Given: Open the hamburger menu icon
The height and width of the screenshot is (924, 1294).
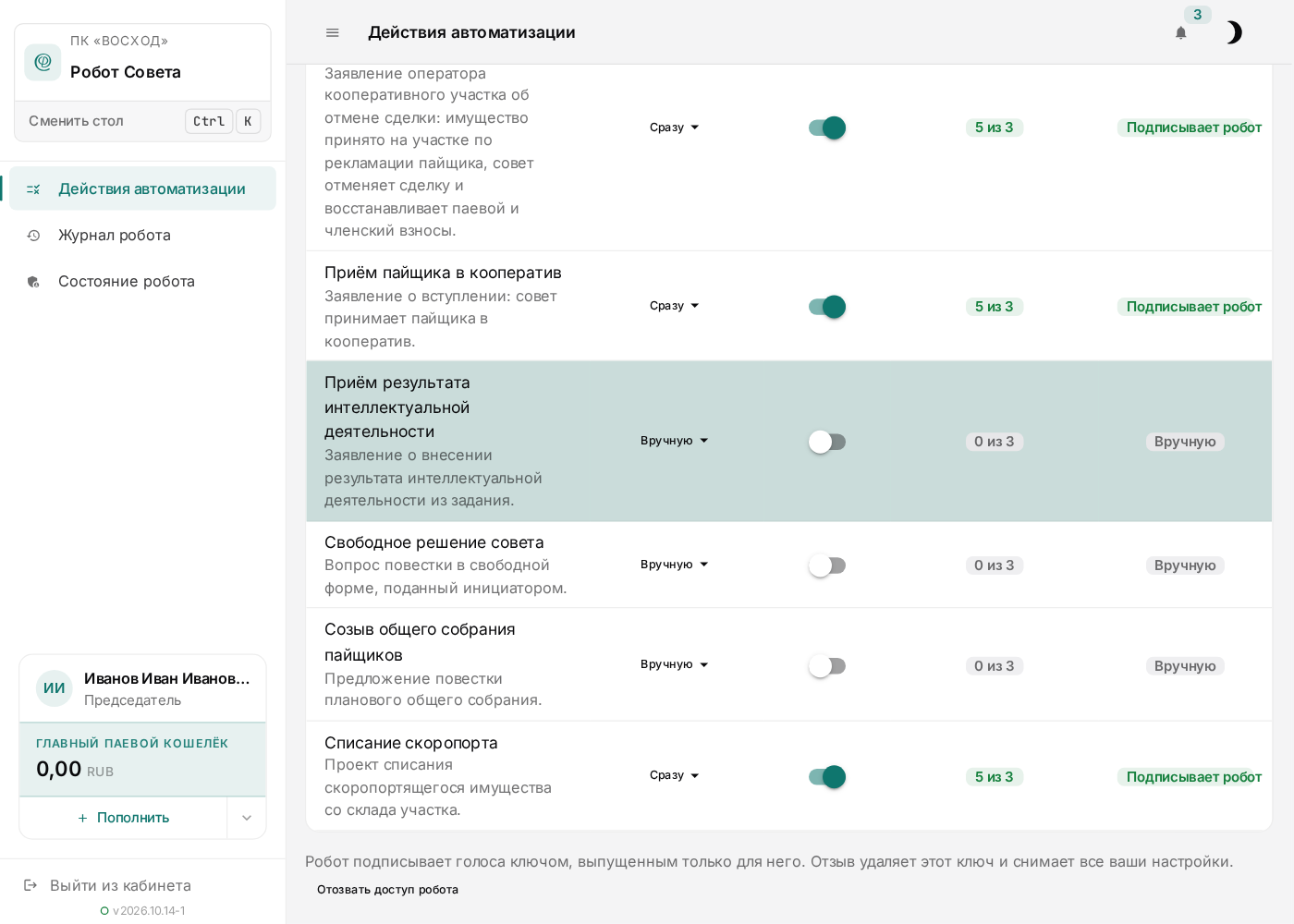Looking at the screenshot, I should 333,32.
